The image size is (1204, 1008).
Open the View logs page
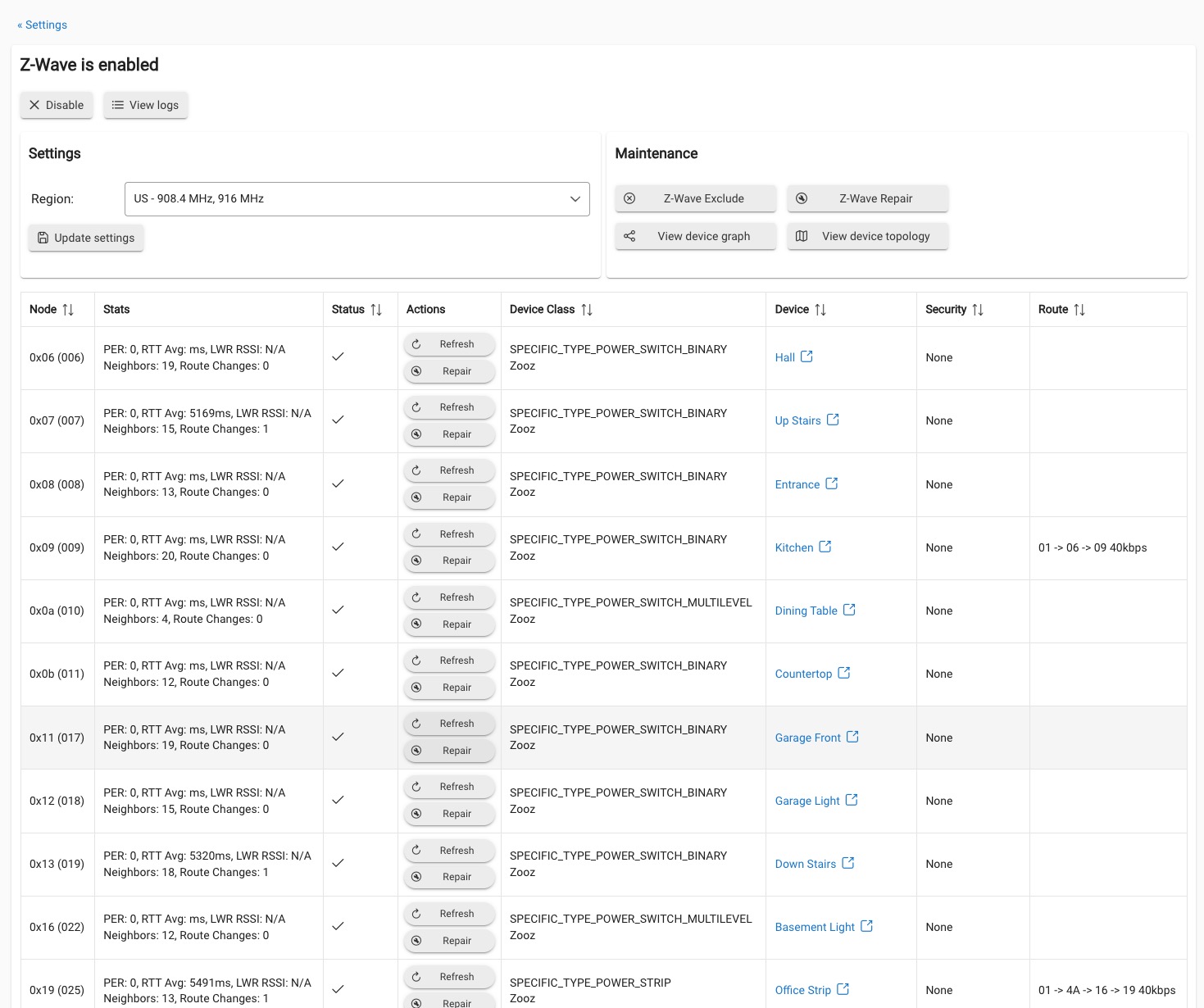coord(146,105)
